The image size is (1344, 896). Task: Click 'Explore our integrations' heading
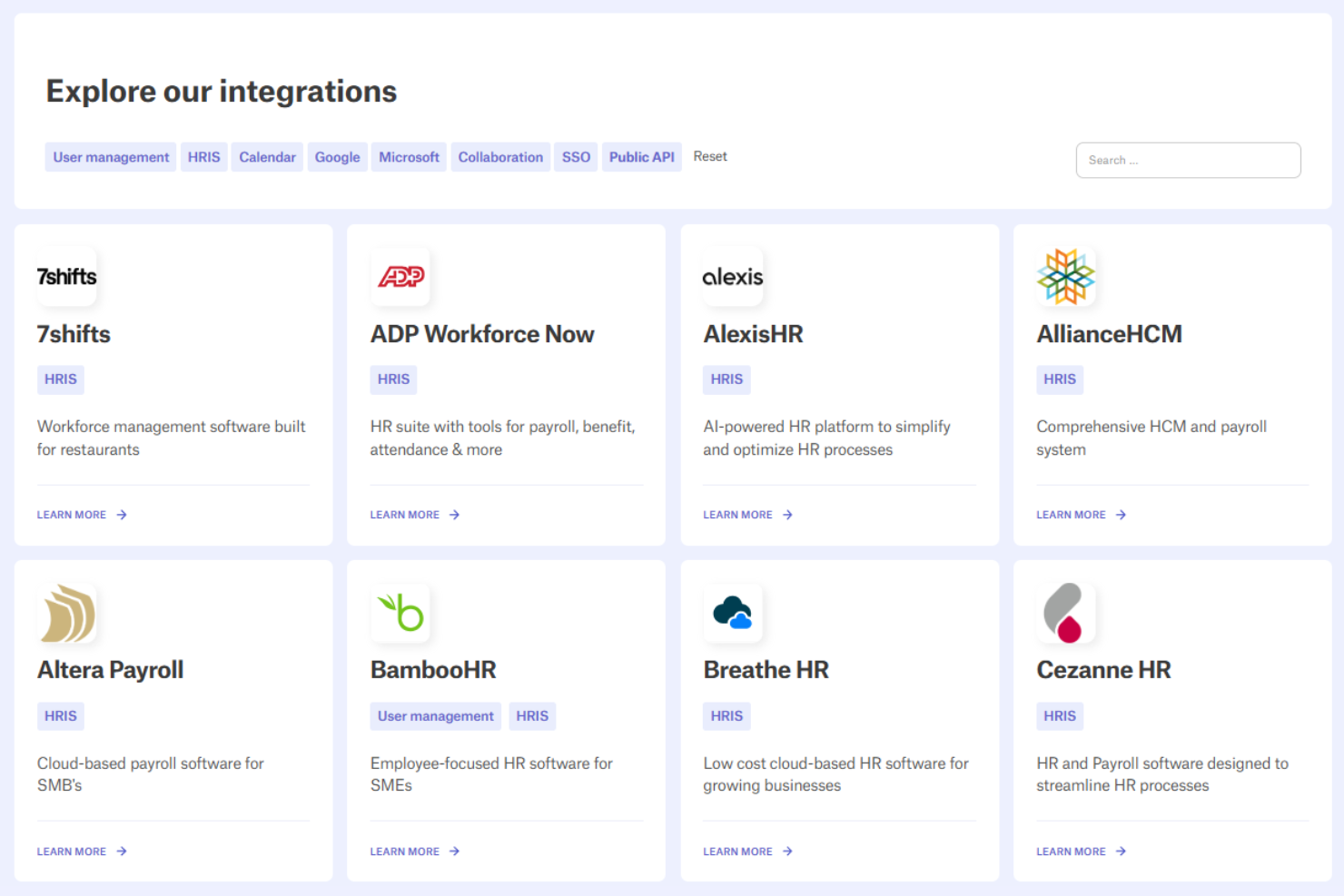click(222, 92)
